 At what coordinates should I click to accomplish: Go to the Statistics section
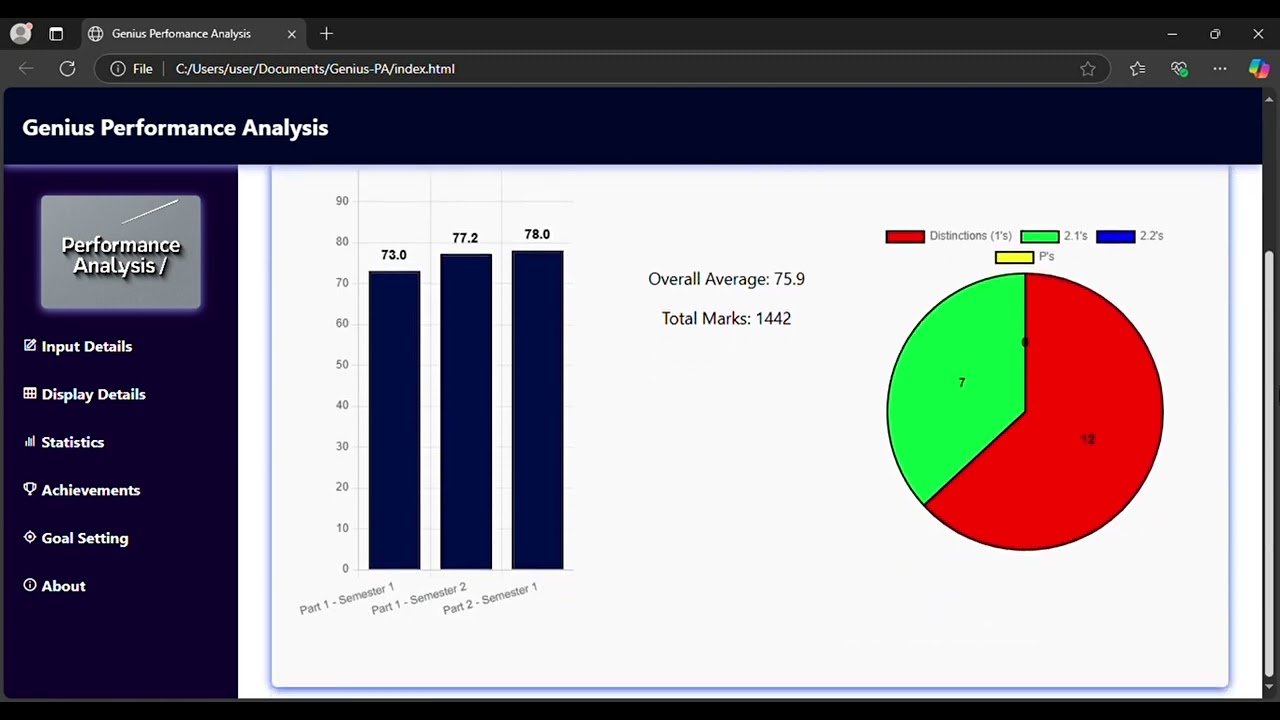73,442
